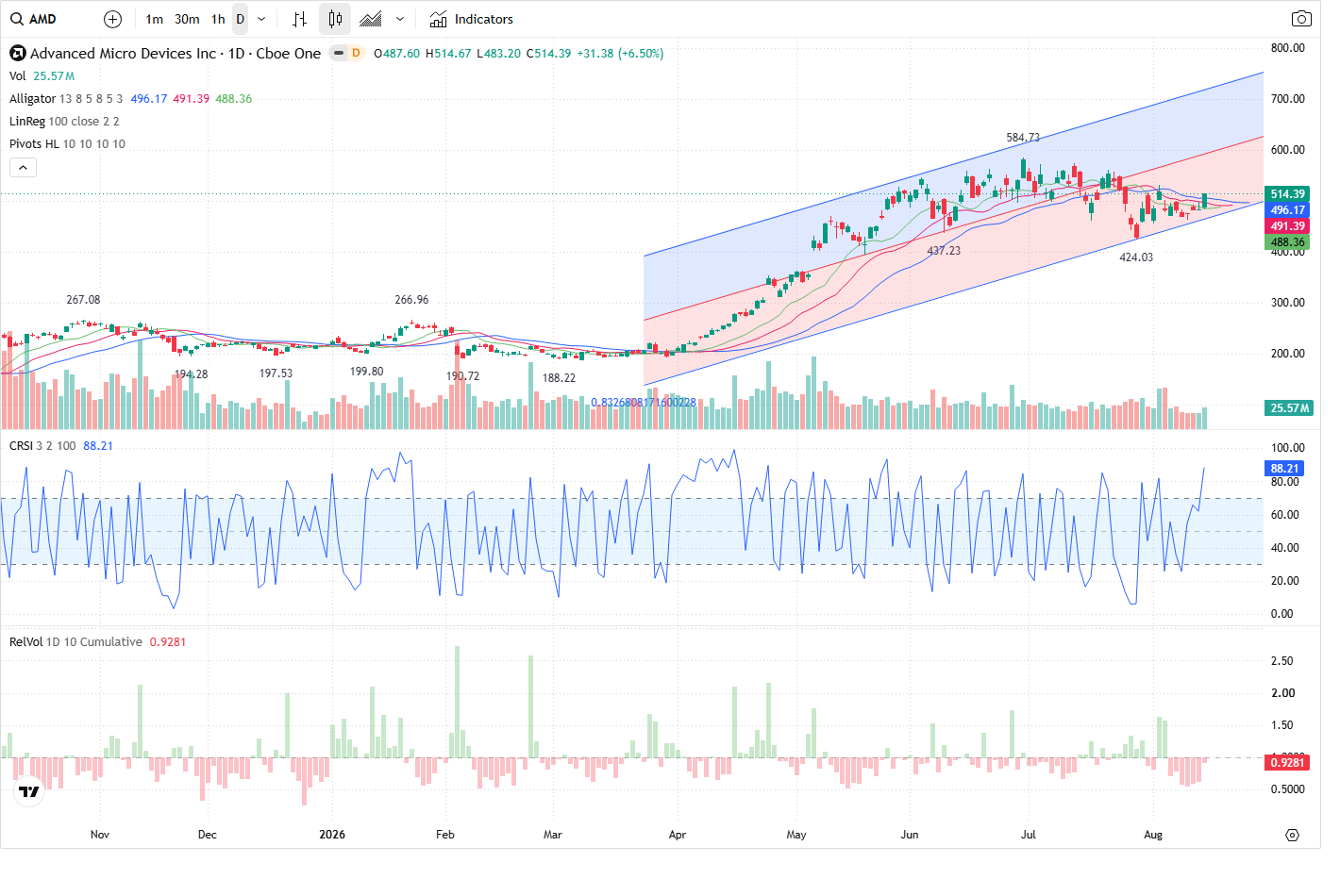This screenshot has width=1340, height=896.
Task: Open the chart style dropdown arrow
Action: tap(400, 19)
